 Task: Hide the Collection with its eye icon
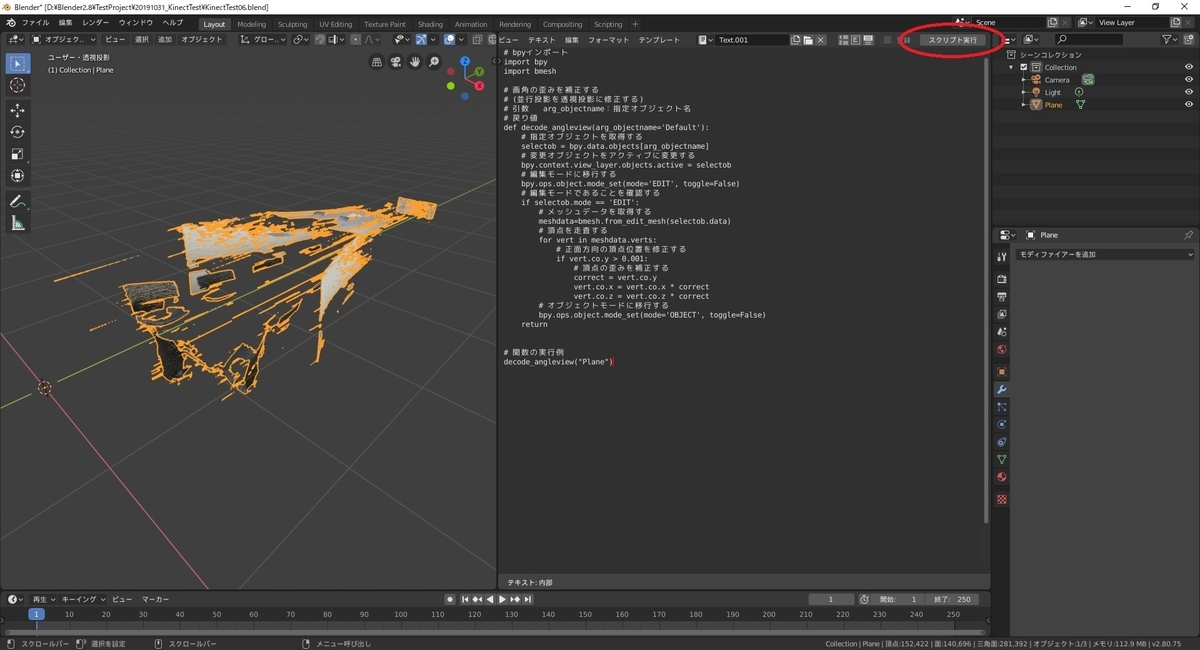[x=1189, y=67]
